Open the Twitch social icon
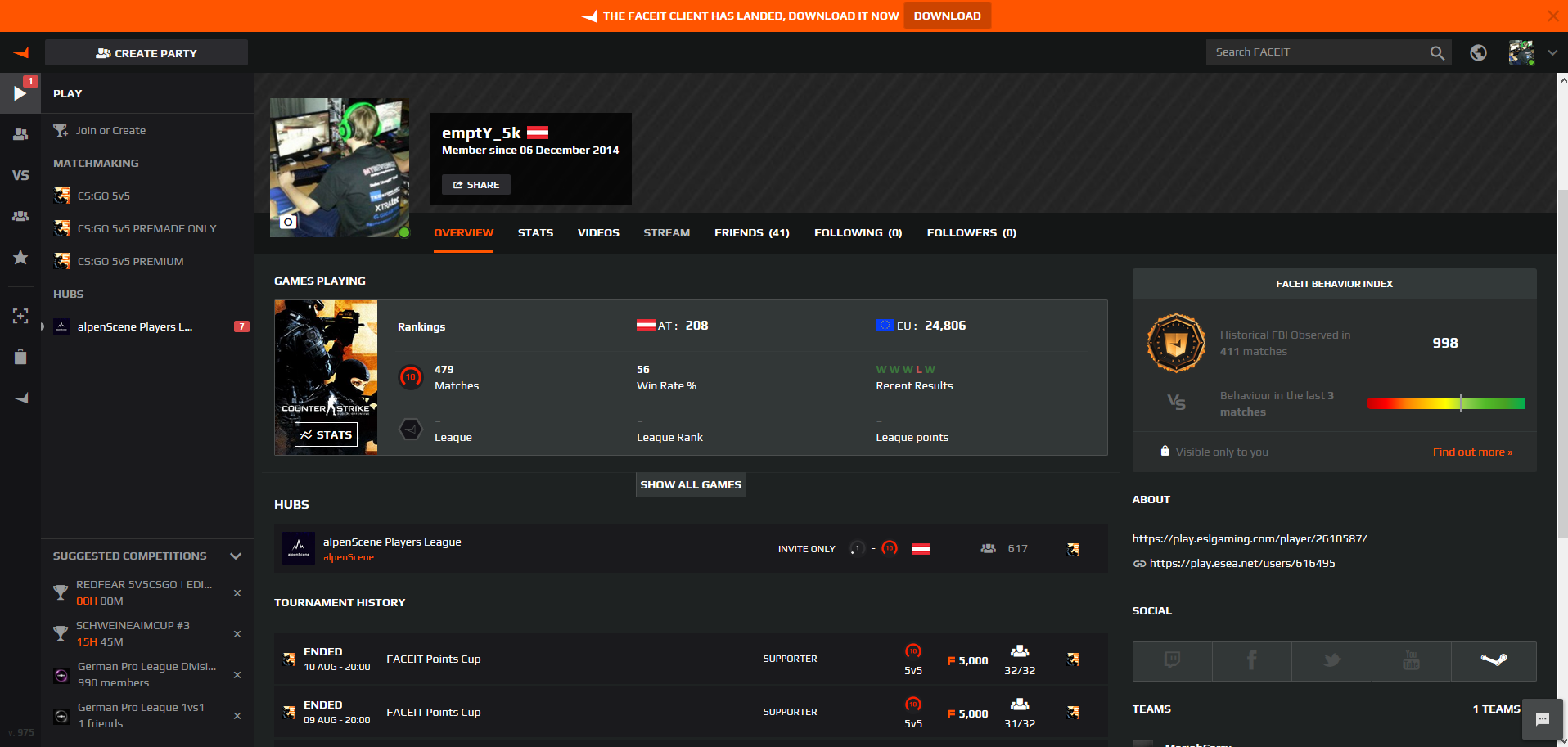This screenshot has width=1568, height=747. pyautogui.click(x=1172, y=661)
